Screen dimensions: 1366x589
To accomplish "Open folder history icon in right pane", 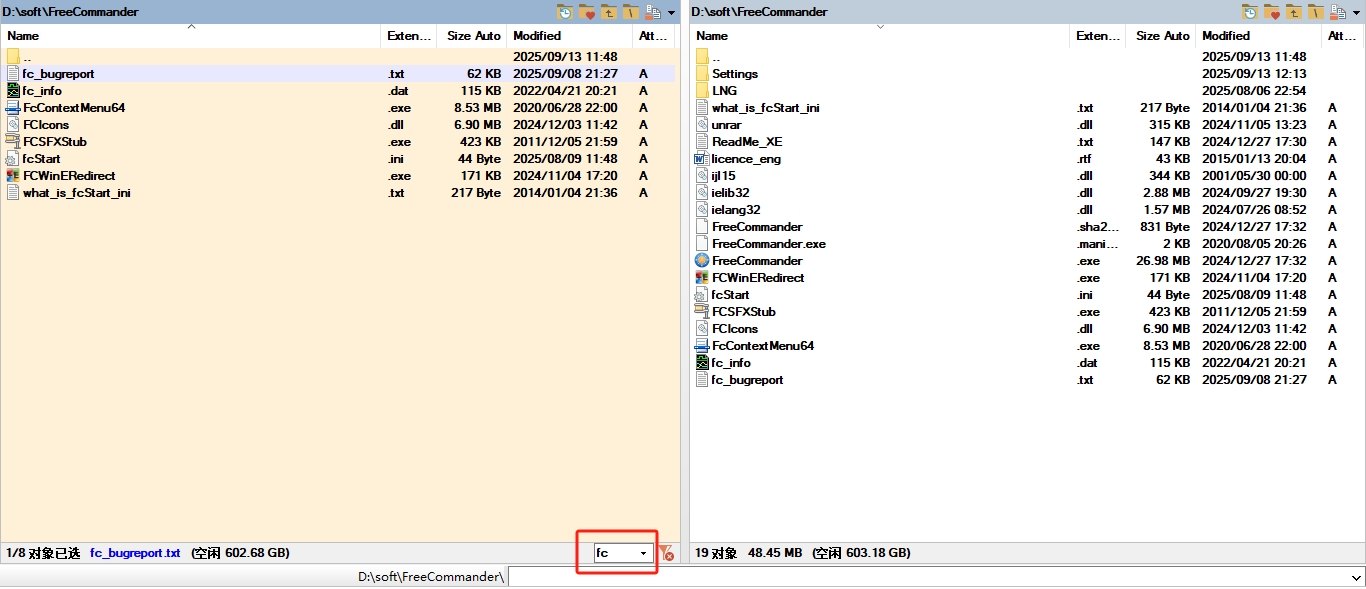I will 1250,12.
